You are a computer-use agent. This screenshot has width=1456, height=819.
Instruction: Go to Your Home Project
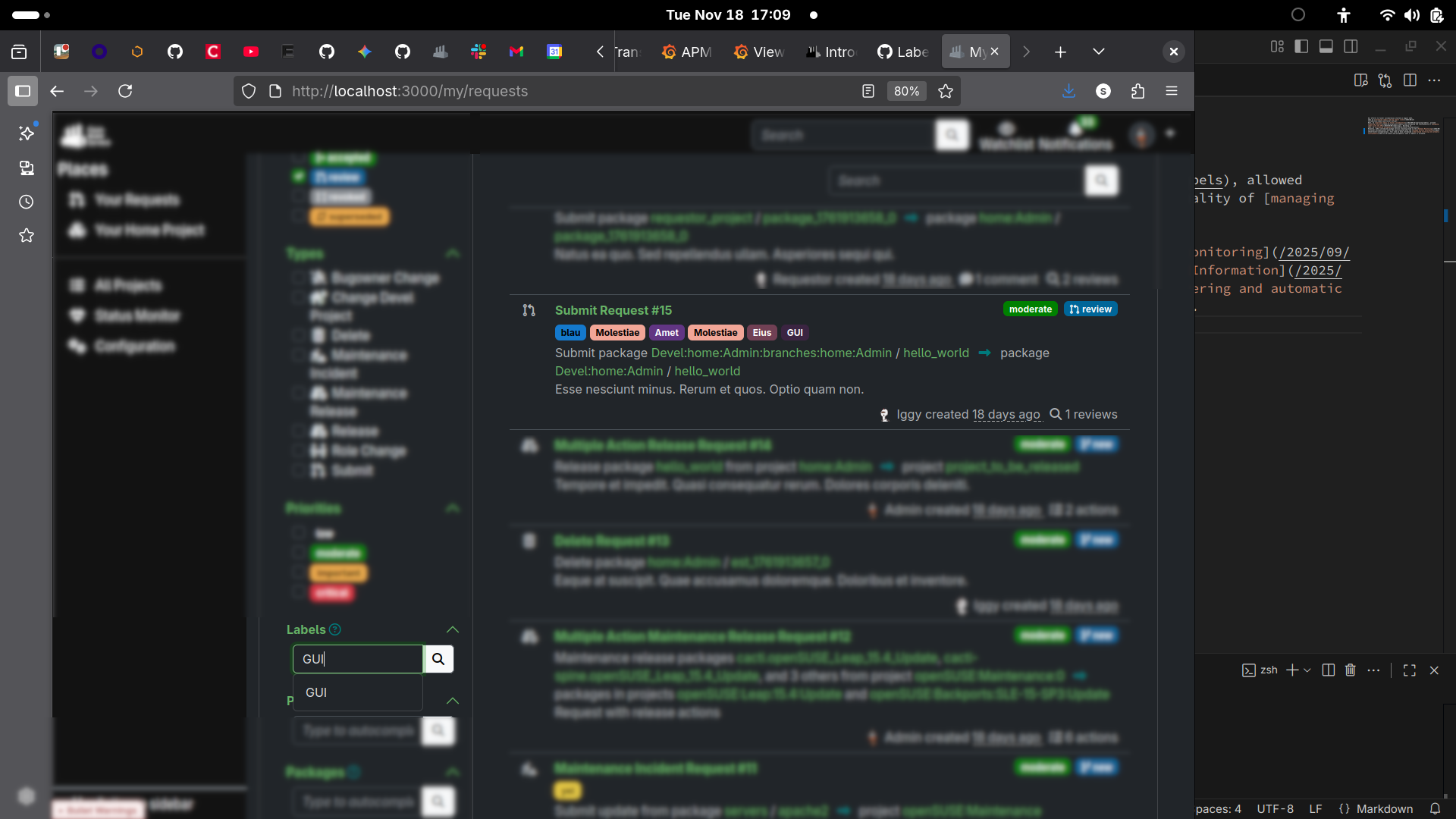pyautogui.click(x=149, y=231)
